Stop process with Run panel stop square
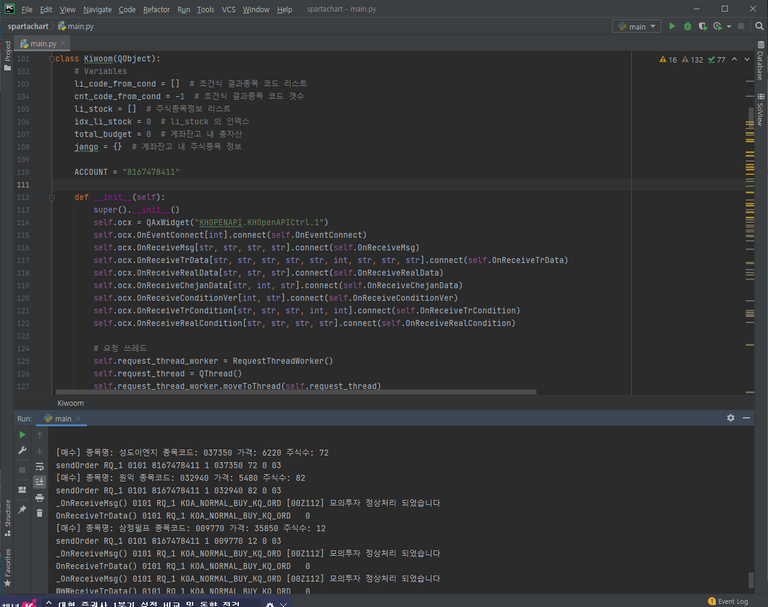 tap(22, 470)
